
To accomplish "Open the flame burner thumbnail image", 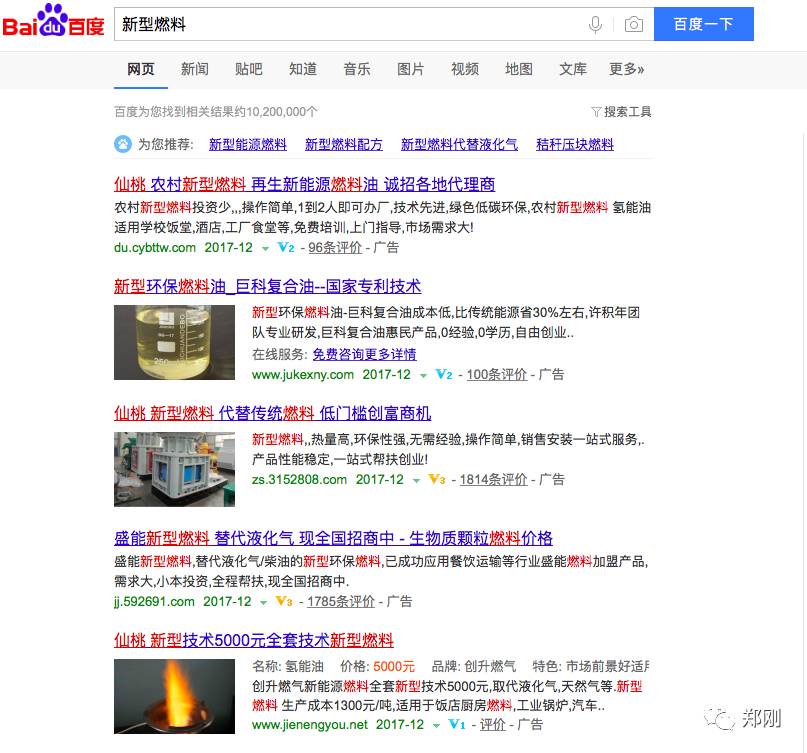I will click(174, 696).
